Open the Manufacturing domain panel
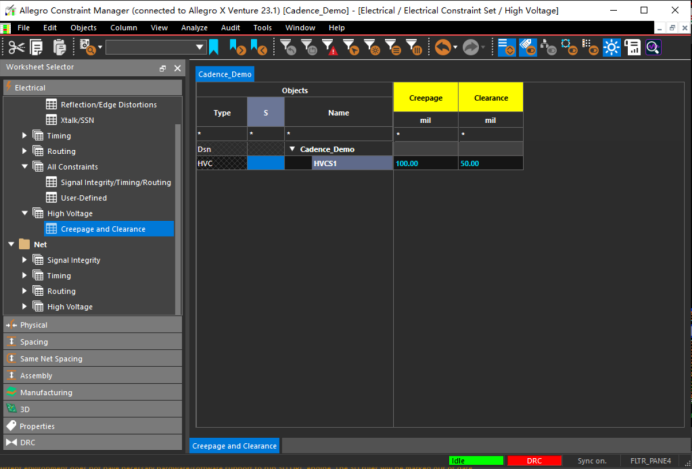The height and width of the screenshot is (470, 693). [x=93, y=392]
